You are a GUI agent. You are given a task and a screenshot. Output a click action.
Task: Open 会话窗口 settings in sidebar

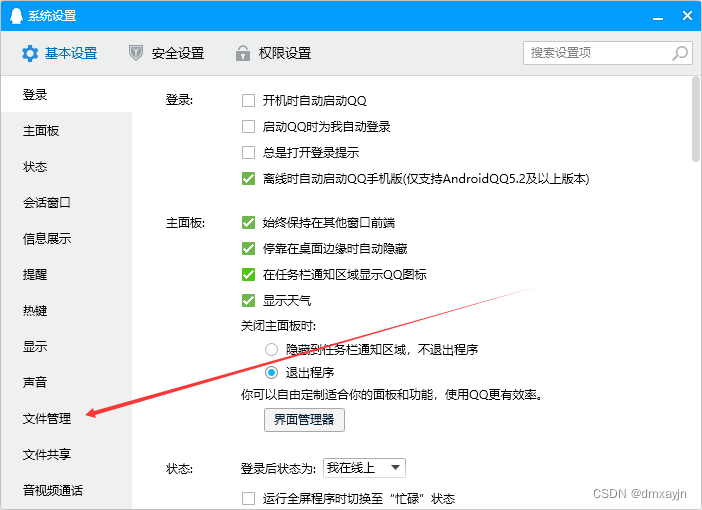point(66,202)
